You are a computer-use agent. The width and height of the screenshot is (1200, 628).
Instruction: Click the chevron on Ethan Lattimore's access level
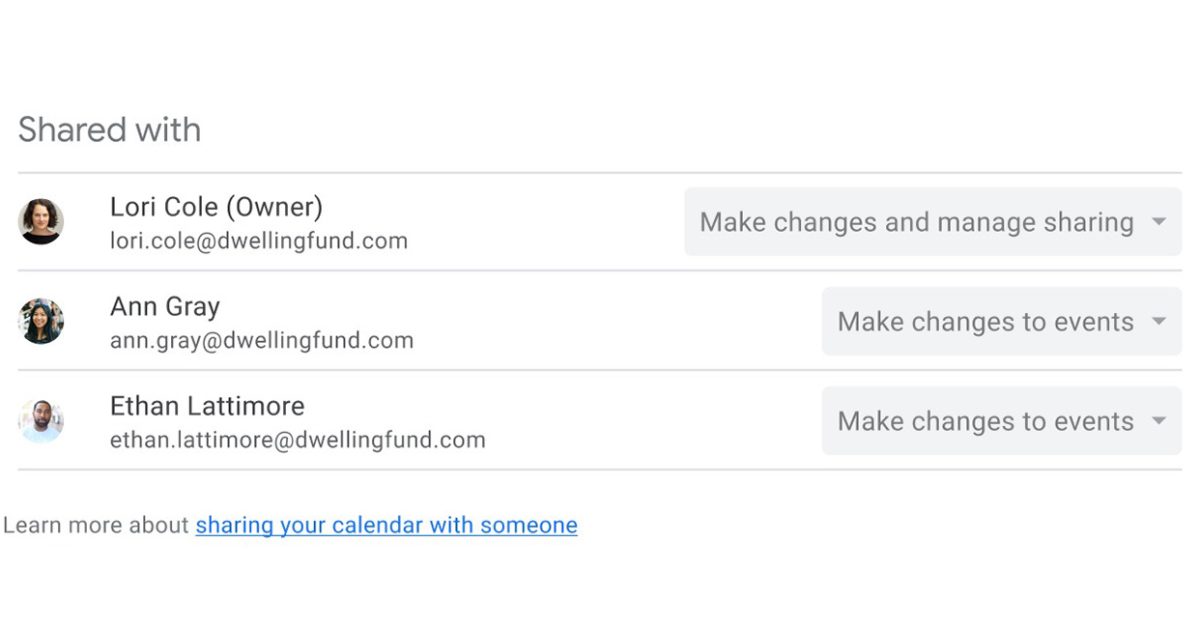click(1157, 421)
